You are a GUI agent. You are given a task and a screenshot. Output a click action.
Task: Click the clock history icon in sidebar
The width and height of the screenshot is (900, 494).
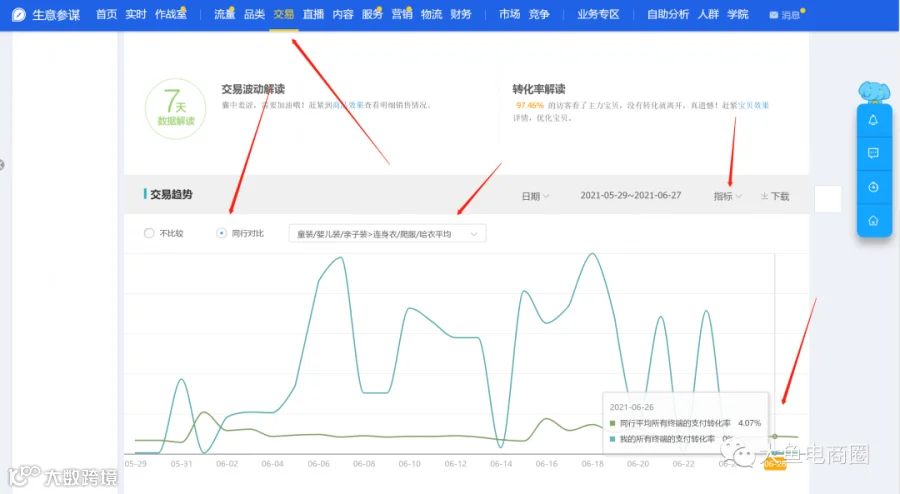(x=873, y=187)
